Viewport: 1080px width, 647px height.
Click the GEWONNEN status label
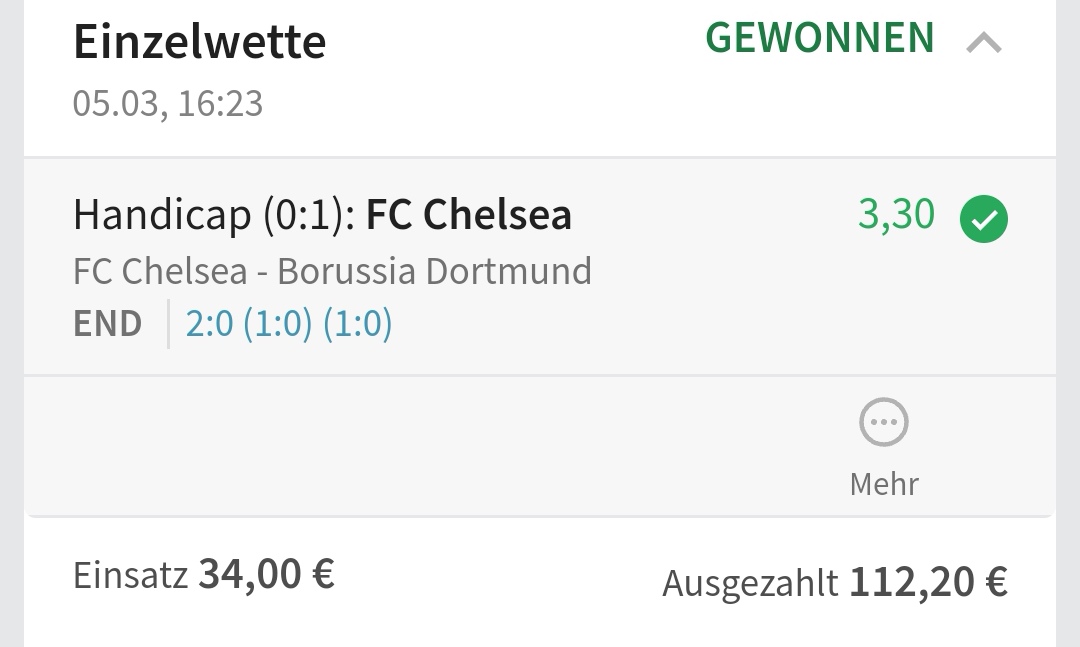[820, 38]
